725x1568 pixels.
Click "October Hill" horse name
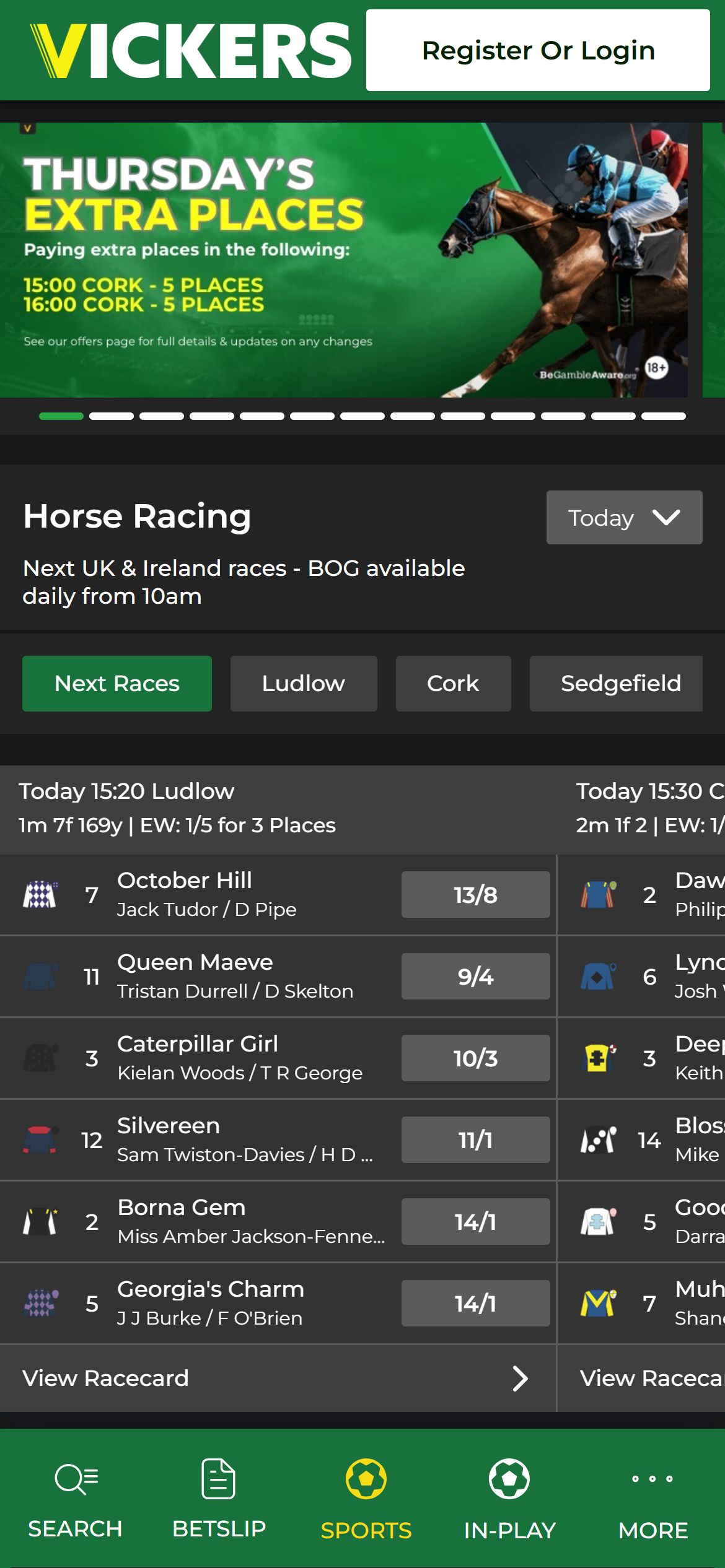[185, 880]
